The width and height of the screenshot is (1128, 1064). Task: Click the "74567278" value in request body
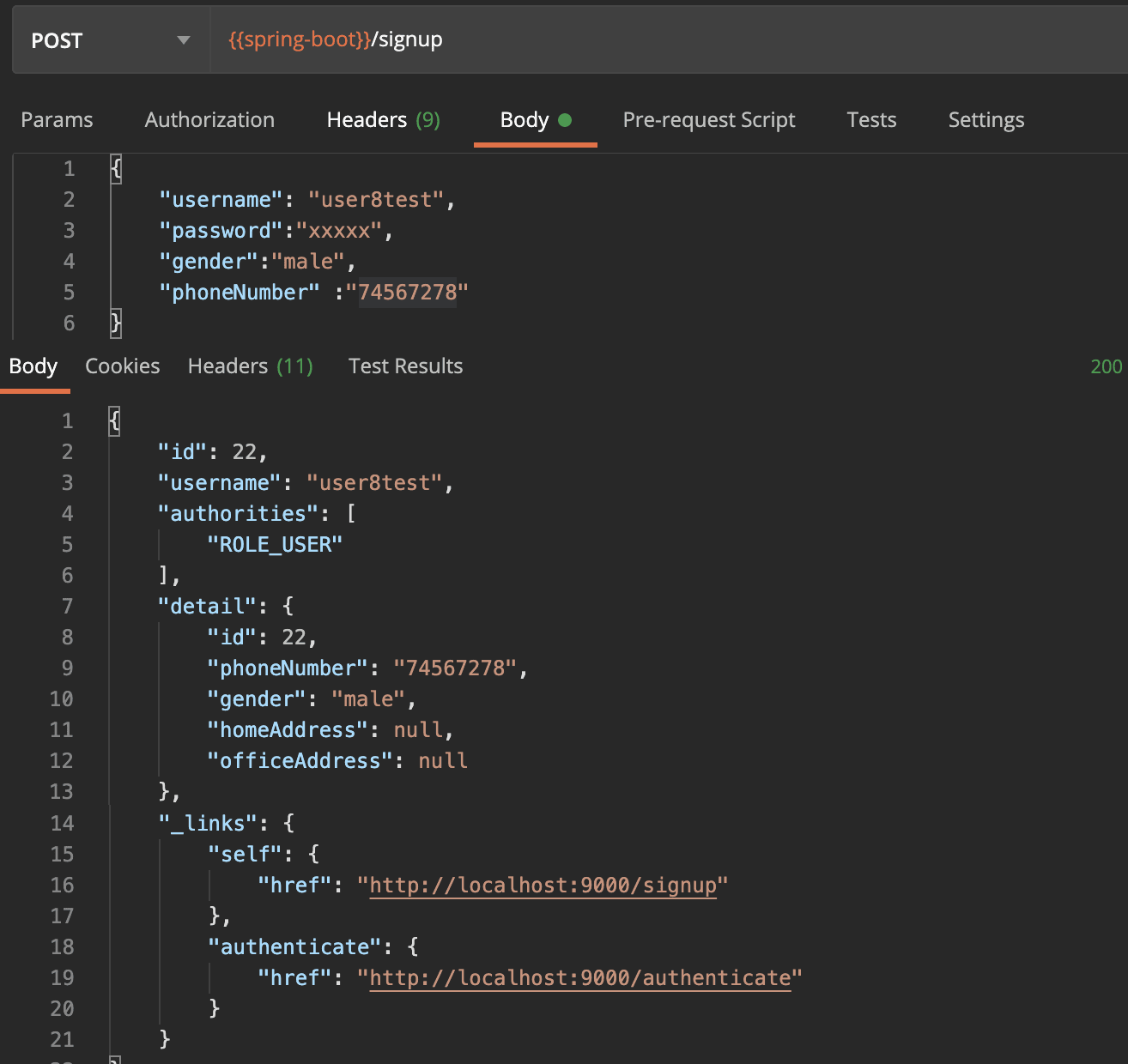408,293
